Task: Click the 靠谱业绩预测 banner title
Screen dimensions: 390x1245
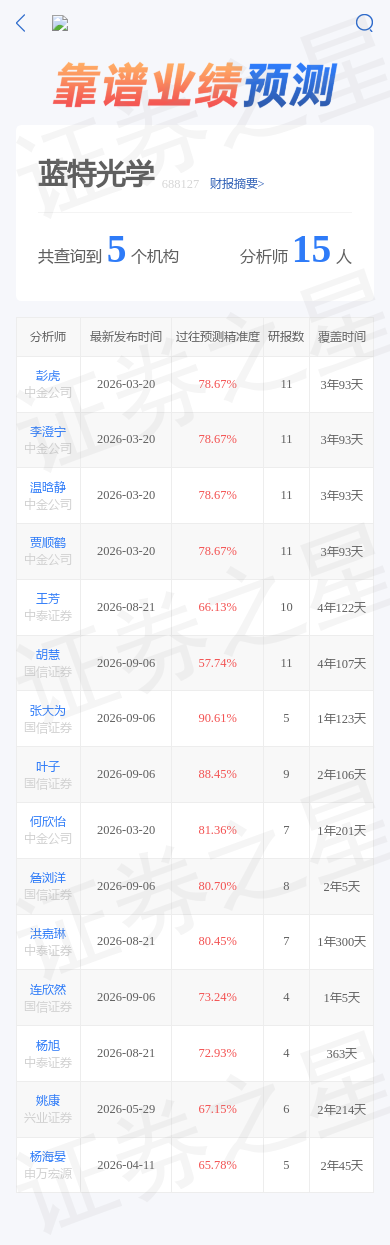Action: click(x=194, y=85)
